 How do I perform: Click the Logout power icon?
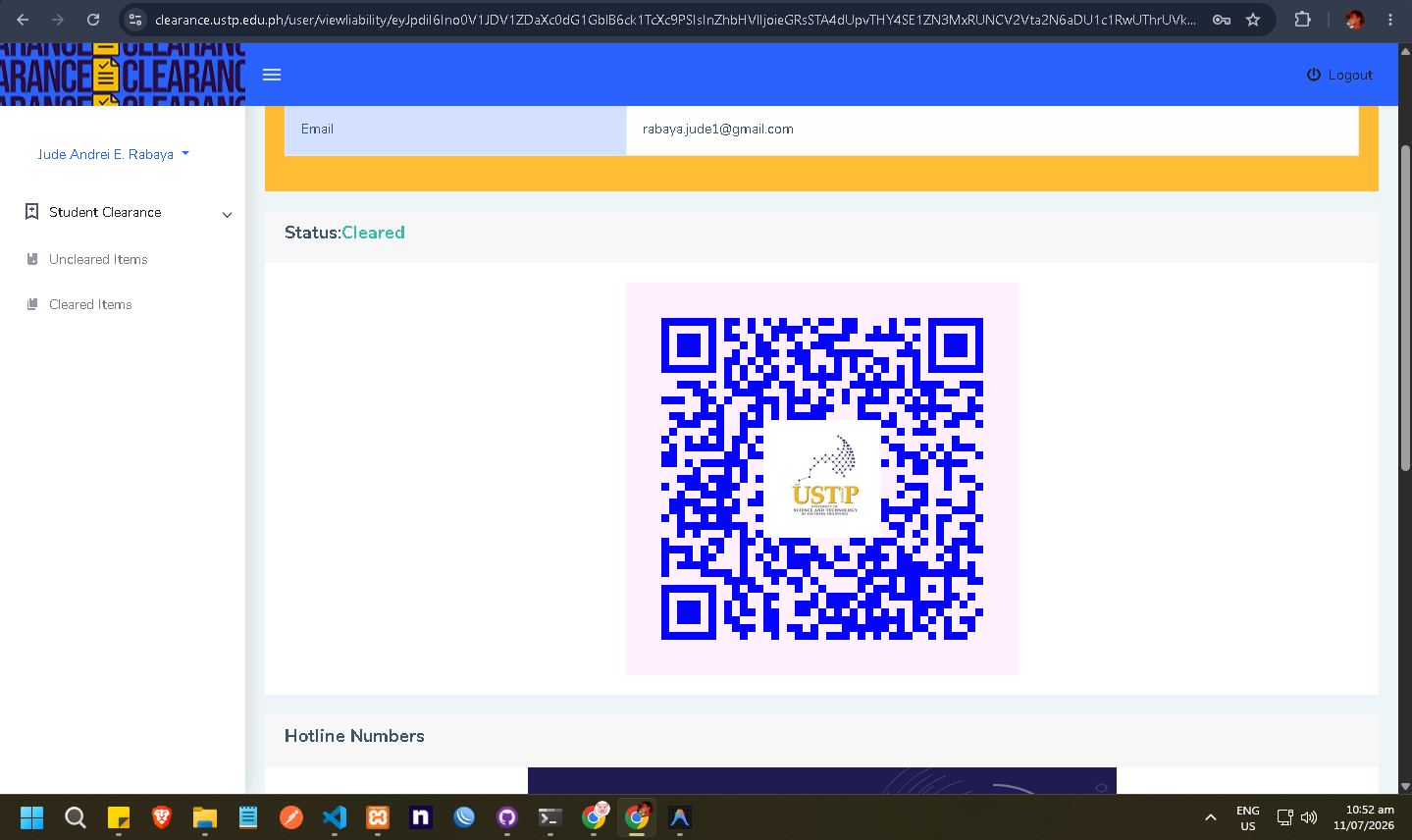[1314, 75]
